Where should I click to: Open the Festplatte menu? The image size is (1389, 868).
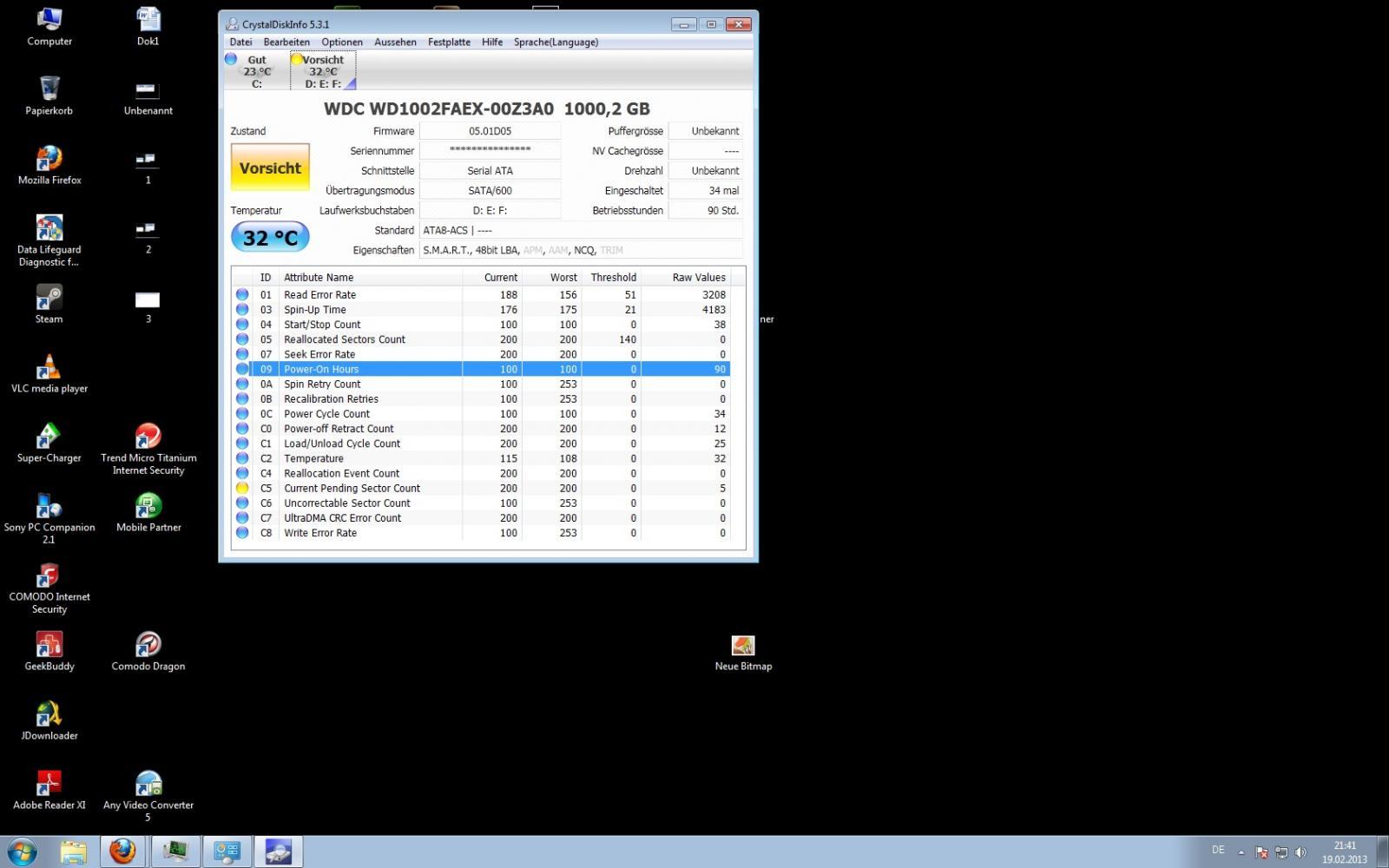coord(449,42)
